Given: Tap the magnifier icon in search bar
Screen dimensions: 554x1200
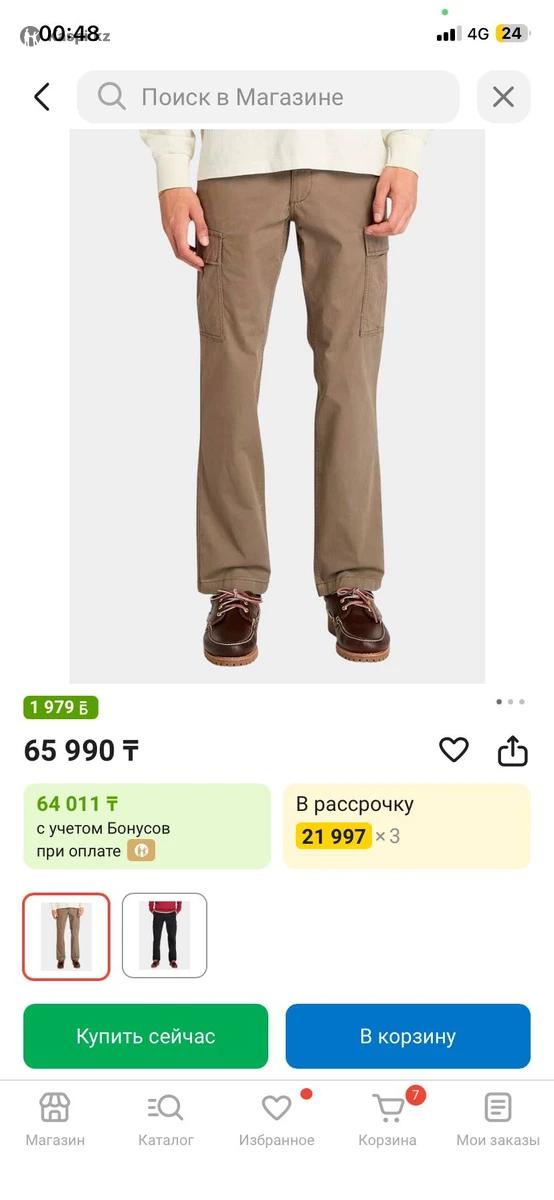Looking at the screenshot, I should 112,97.
